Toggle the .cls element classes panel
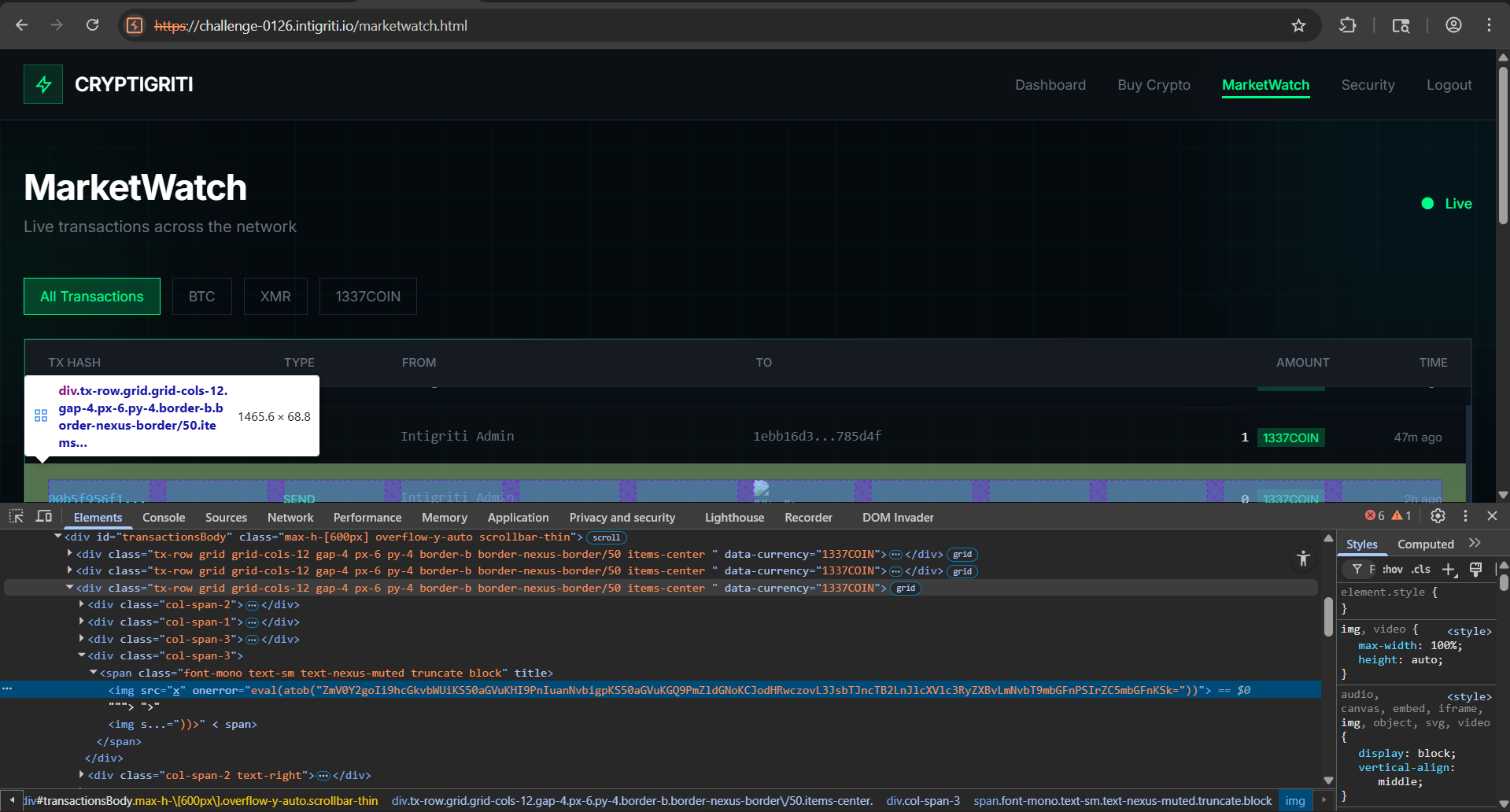This screenshot has width=1510, height=812. point(1420,569)
